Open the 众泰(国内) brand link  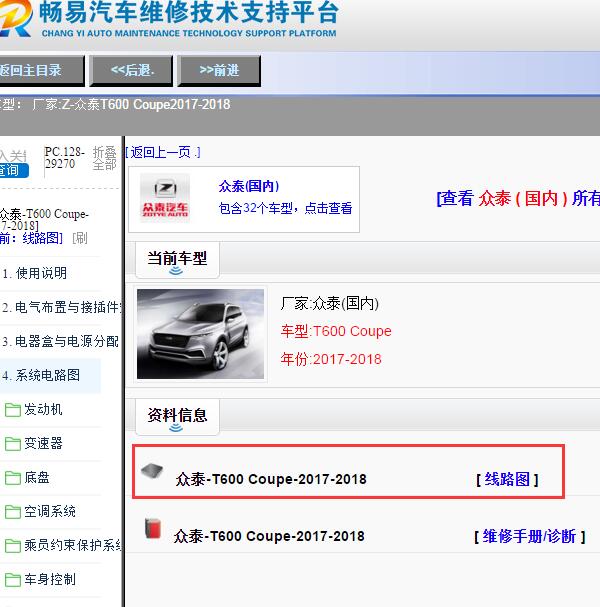pos(249,186)
